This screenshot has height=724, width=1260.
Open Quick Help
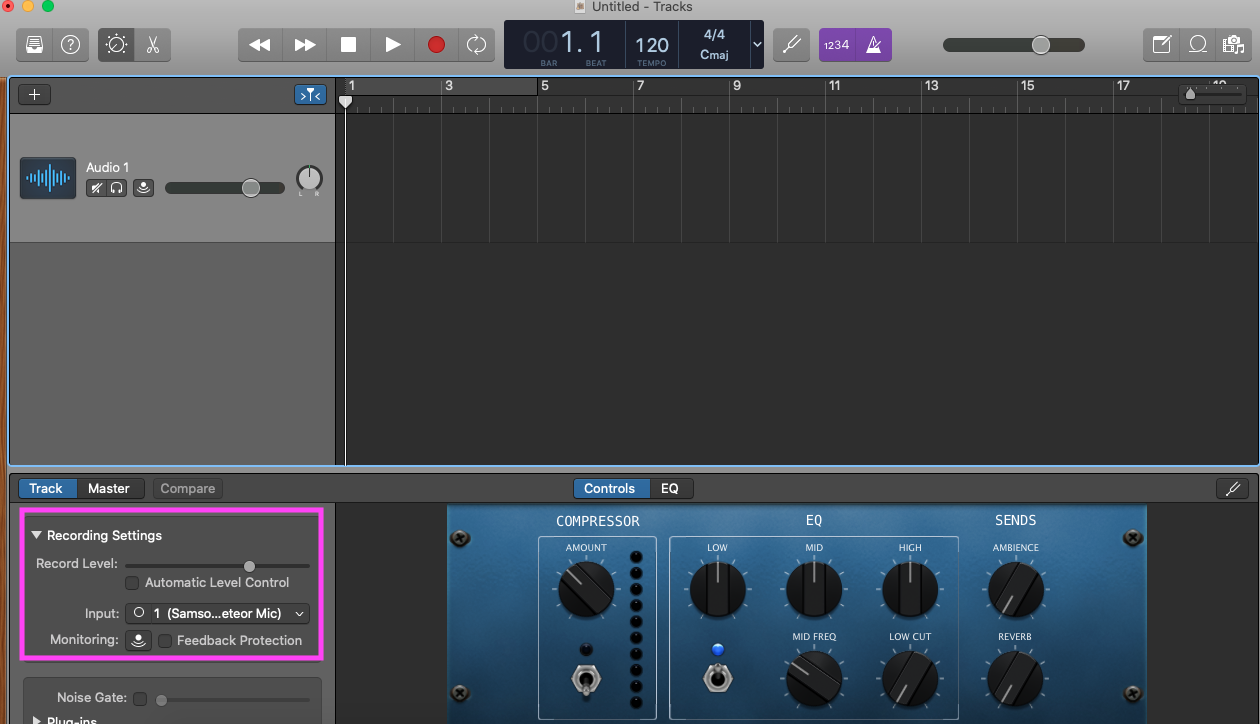(70, 45)
